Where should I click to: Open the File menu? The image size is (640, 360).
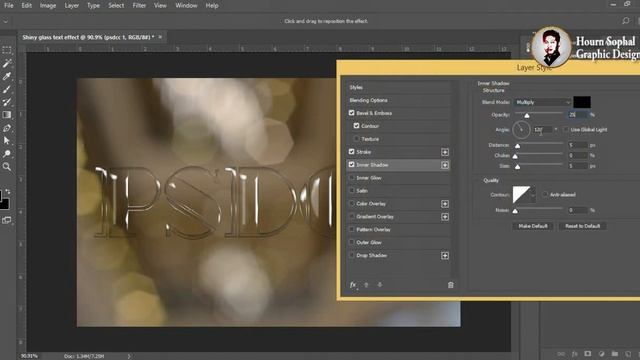point(9,6)
